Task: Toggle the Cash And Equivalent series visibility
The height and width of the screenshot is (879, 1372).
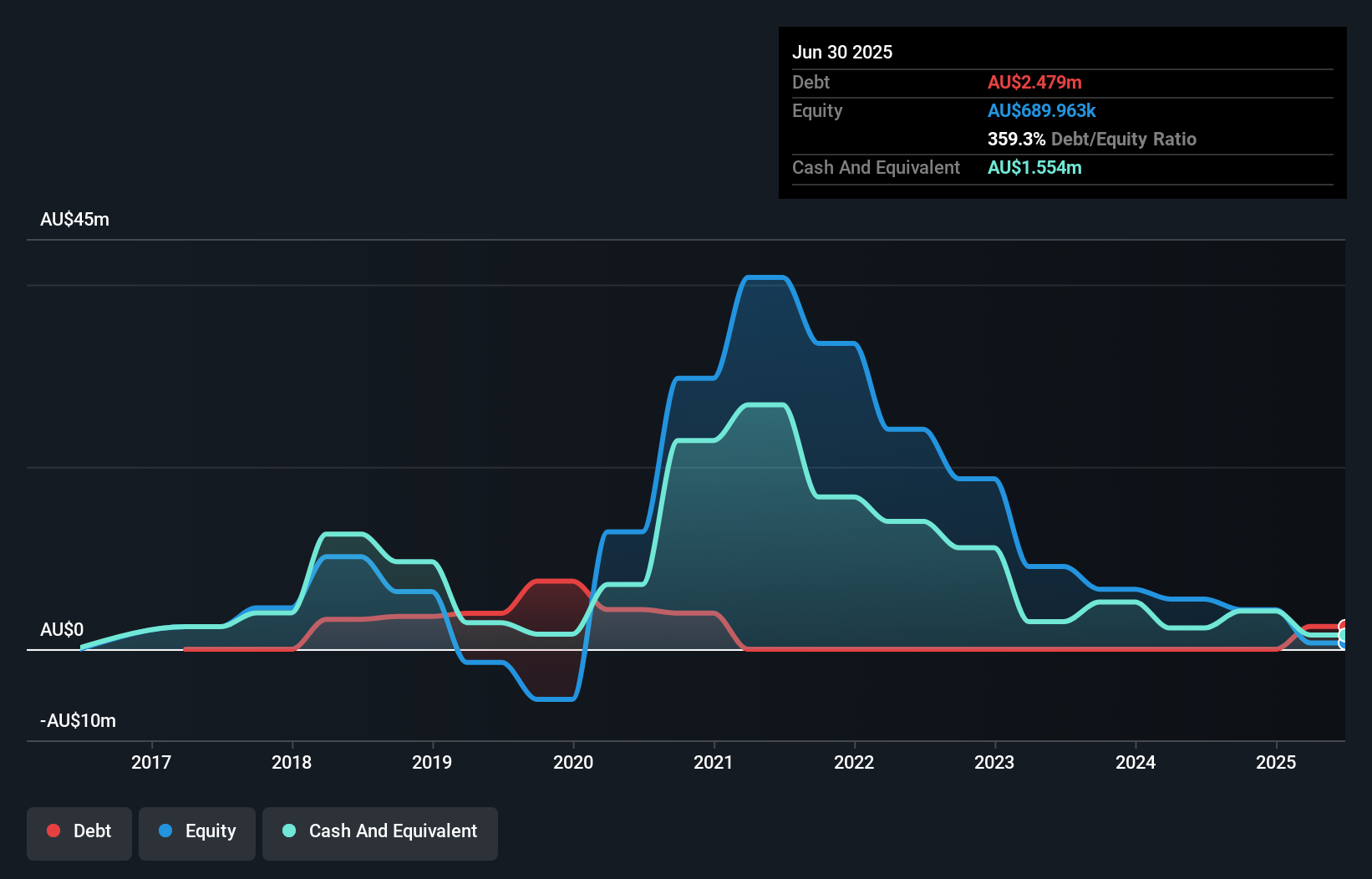Action: 379,831
